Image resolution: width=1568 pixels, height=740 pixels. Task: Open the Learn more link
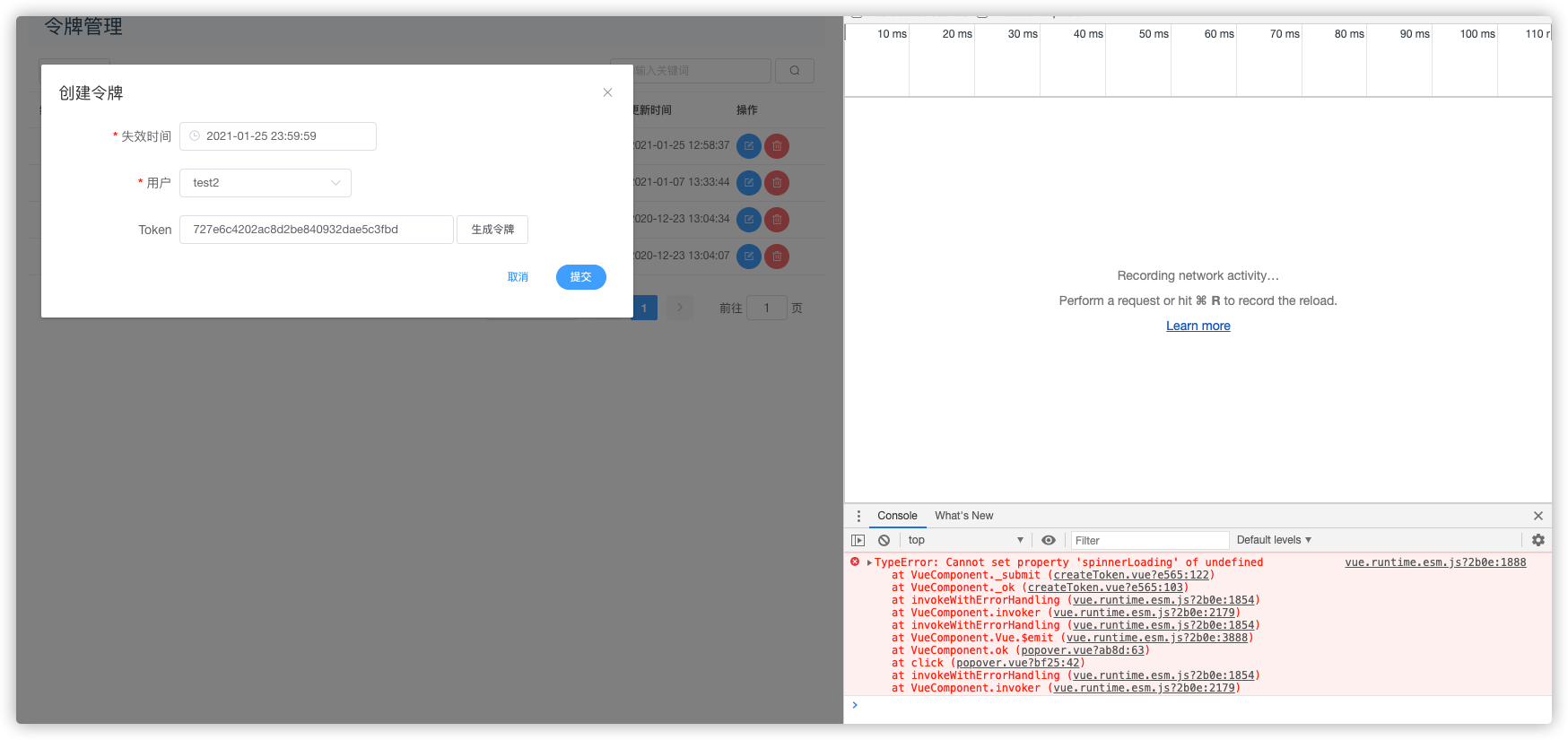(x=1198, y=326)
